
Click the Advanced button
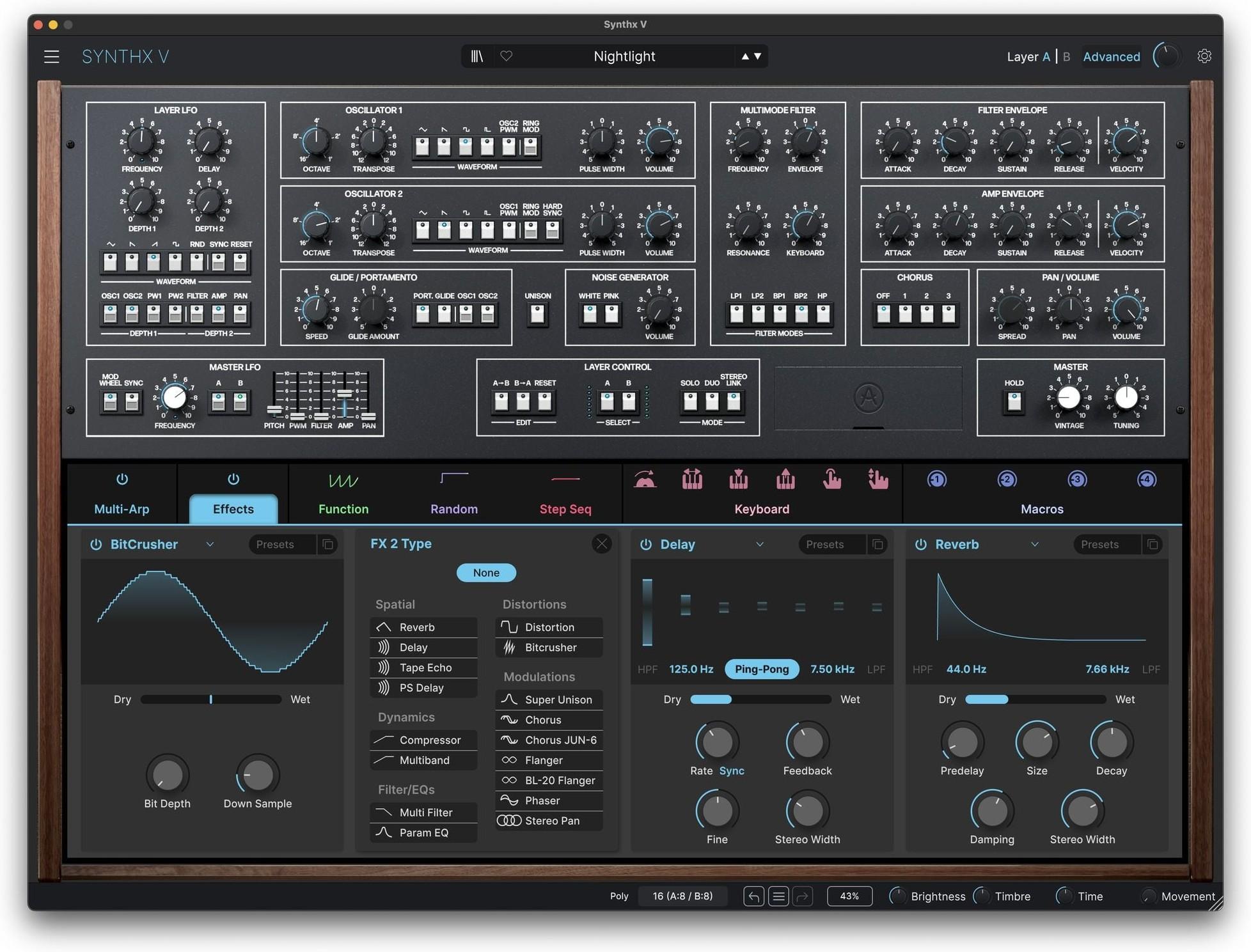click(x=1112, y=56)
